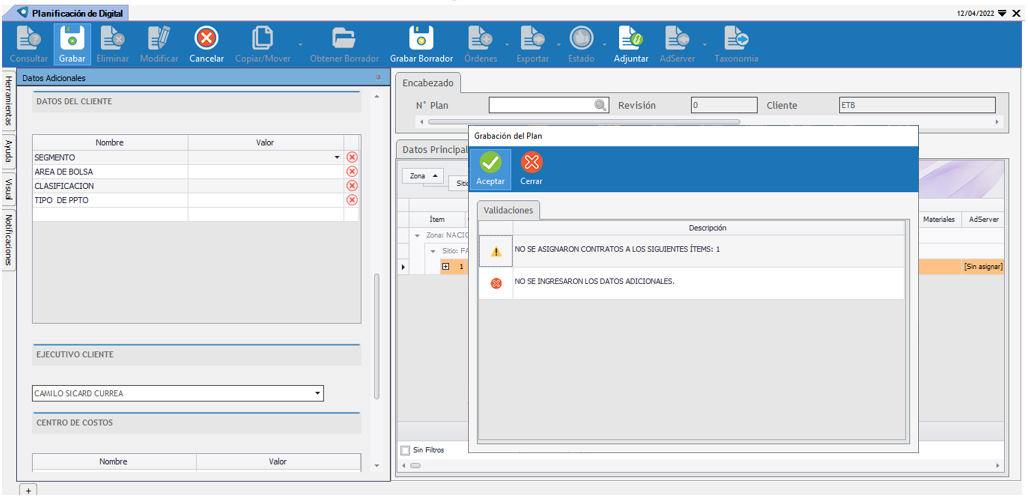This screenshot has height=501, width=1028.
Task: Click the N° Plan input field
Action: coord(540,105)
